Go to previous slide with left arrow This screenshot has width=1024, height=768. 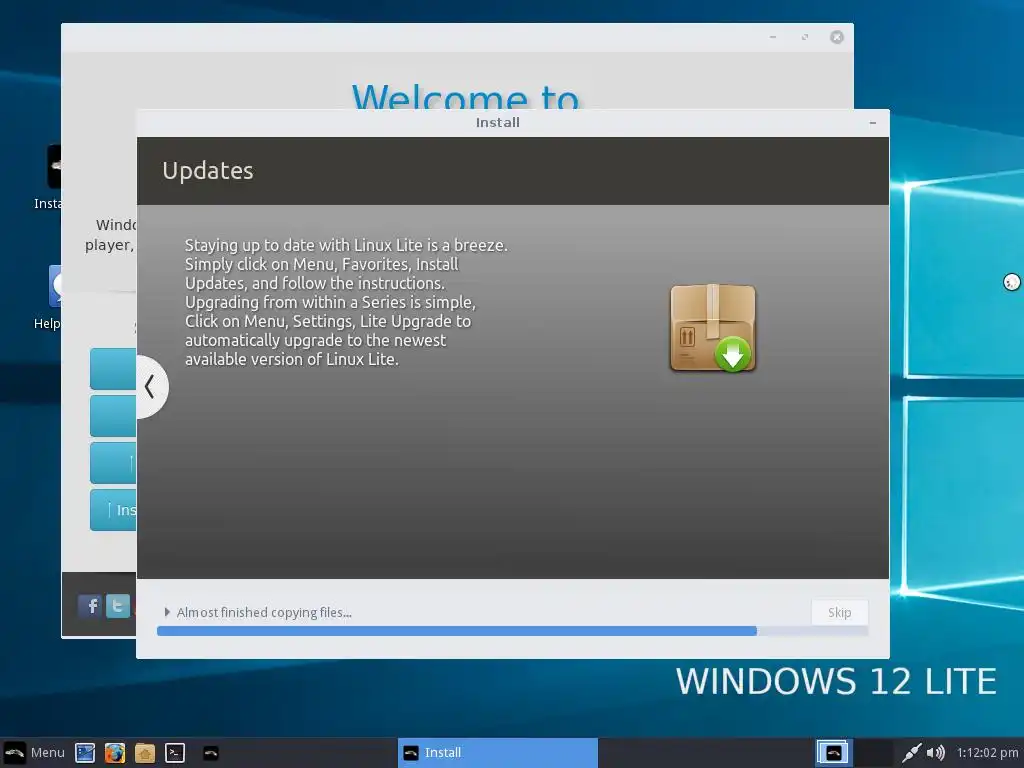pos(151,387)
